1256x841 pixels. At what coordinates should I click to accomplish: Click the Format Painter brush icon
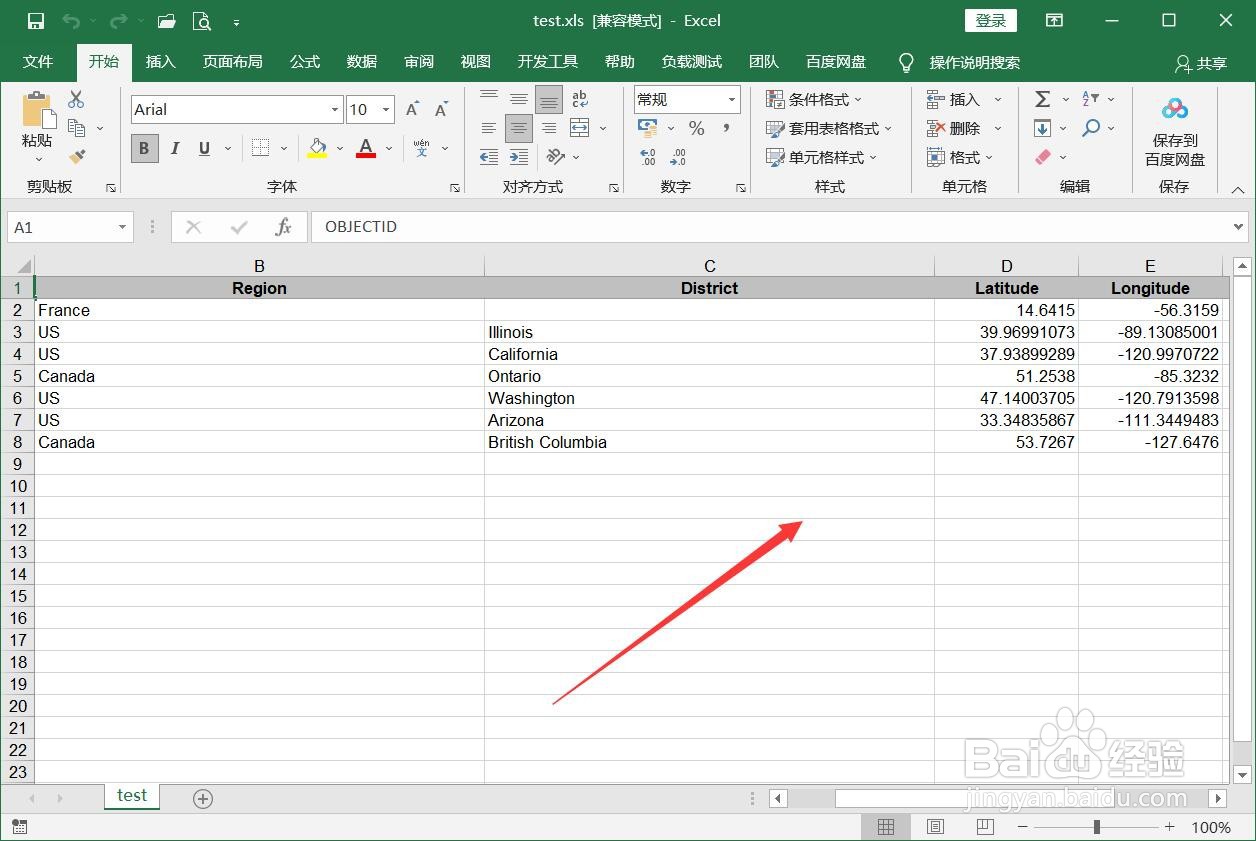(76, 157)
